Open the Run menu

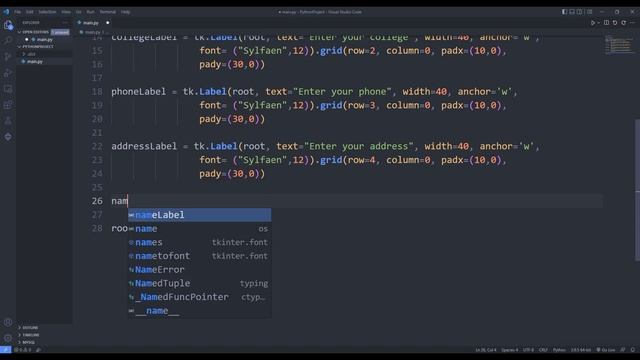coord(90,12)
